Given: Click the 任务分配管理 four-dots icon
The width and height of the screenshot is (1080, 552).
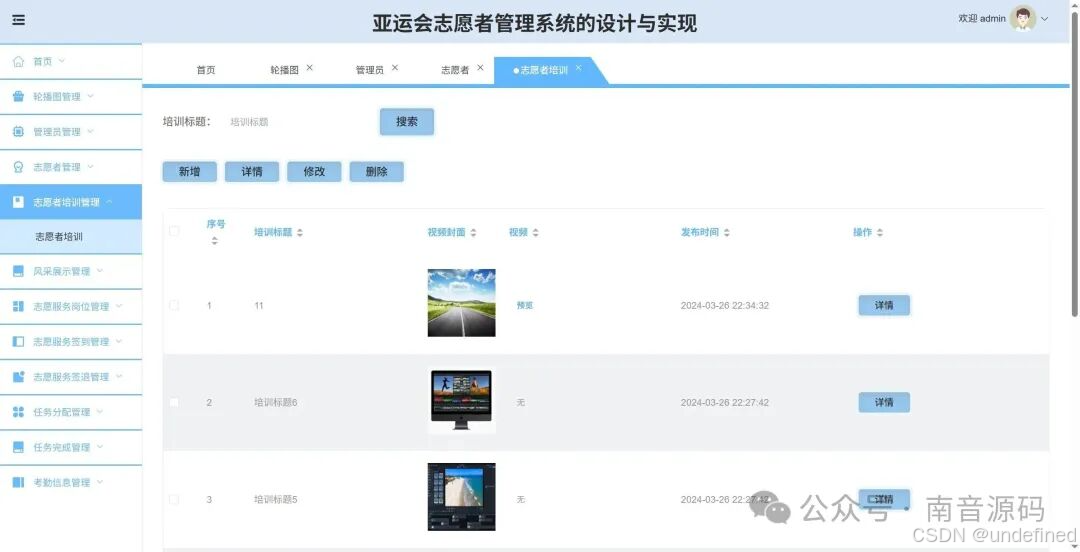Looking at the screenshot, I should tap(19, 412).
